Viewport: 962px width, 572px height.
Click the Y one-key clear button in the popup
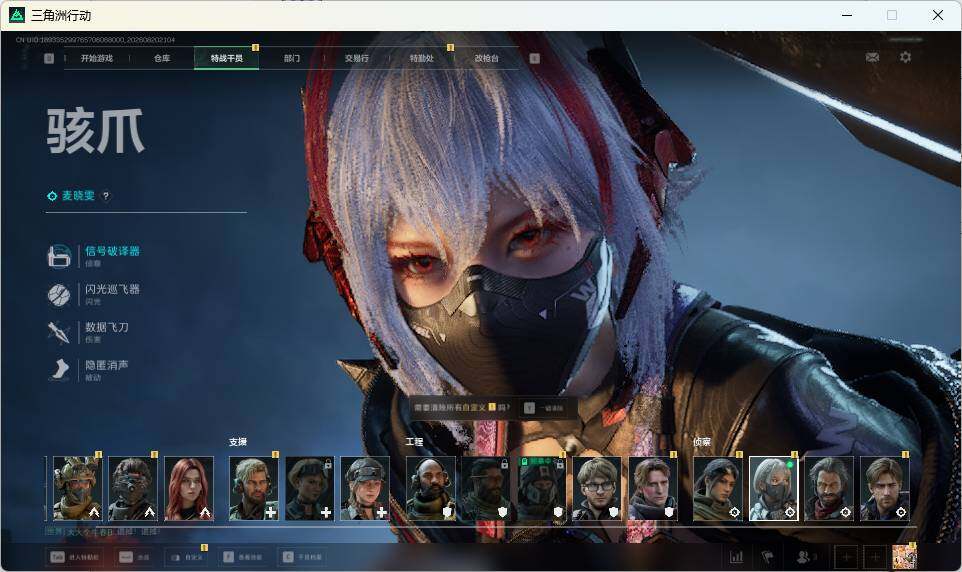coord(545,408)
